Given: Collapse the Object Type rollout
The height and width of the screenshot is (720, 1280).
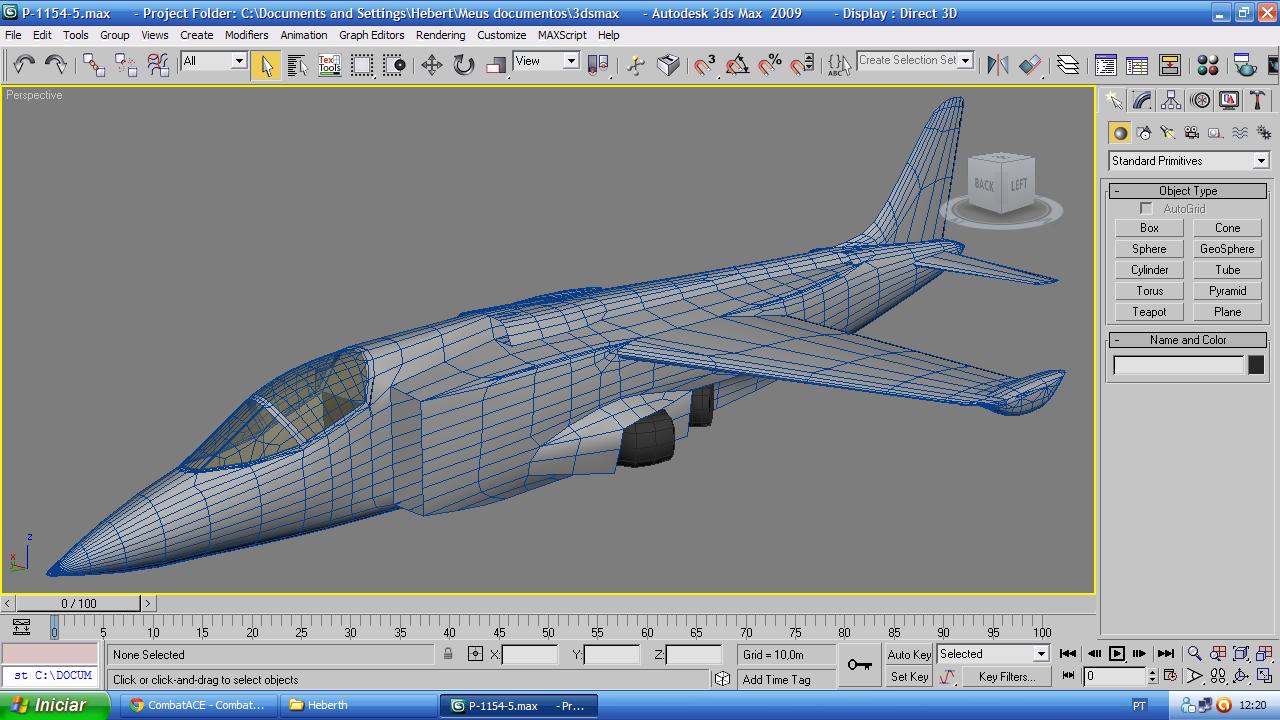Looking at the screenshot, I should point(1188,191).
